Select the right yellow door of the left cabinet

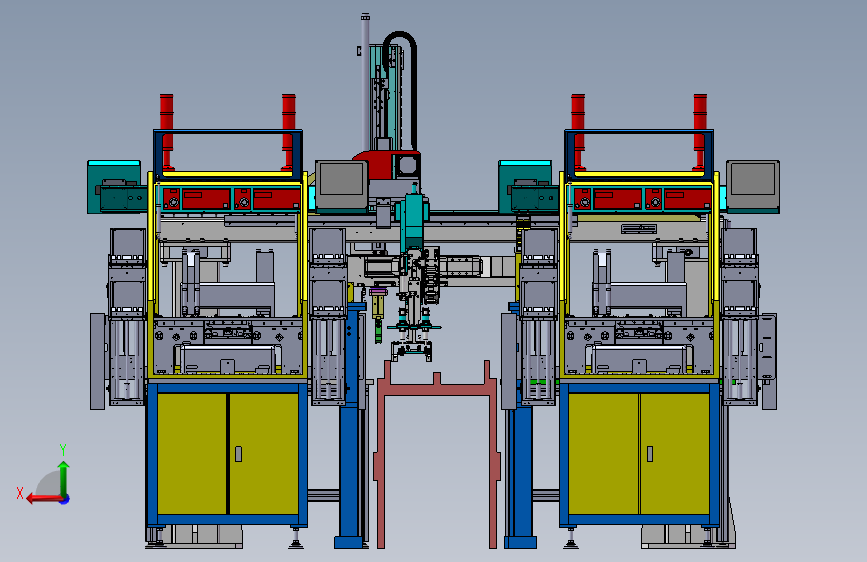tap(264, 454)
